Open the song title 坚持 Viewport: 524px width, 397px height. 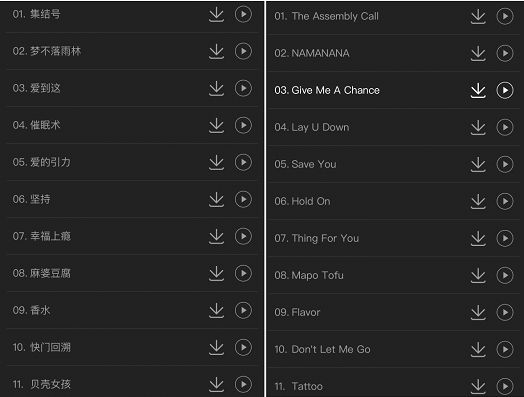40,200
